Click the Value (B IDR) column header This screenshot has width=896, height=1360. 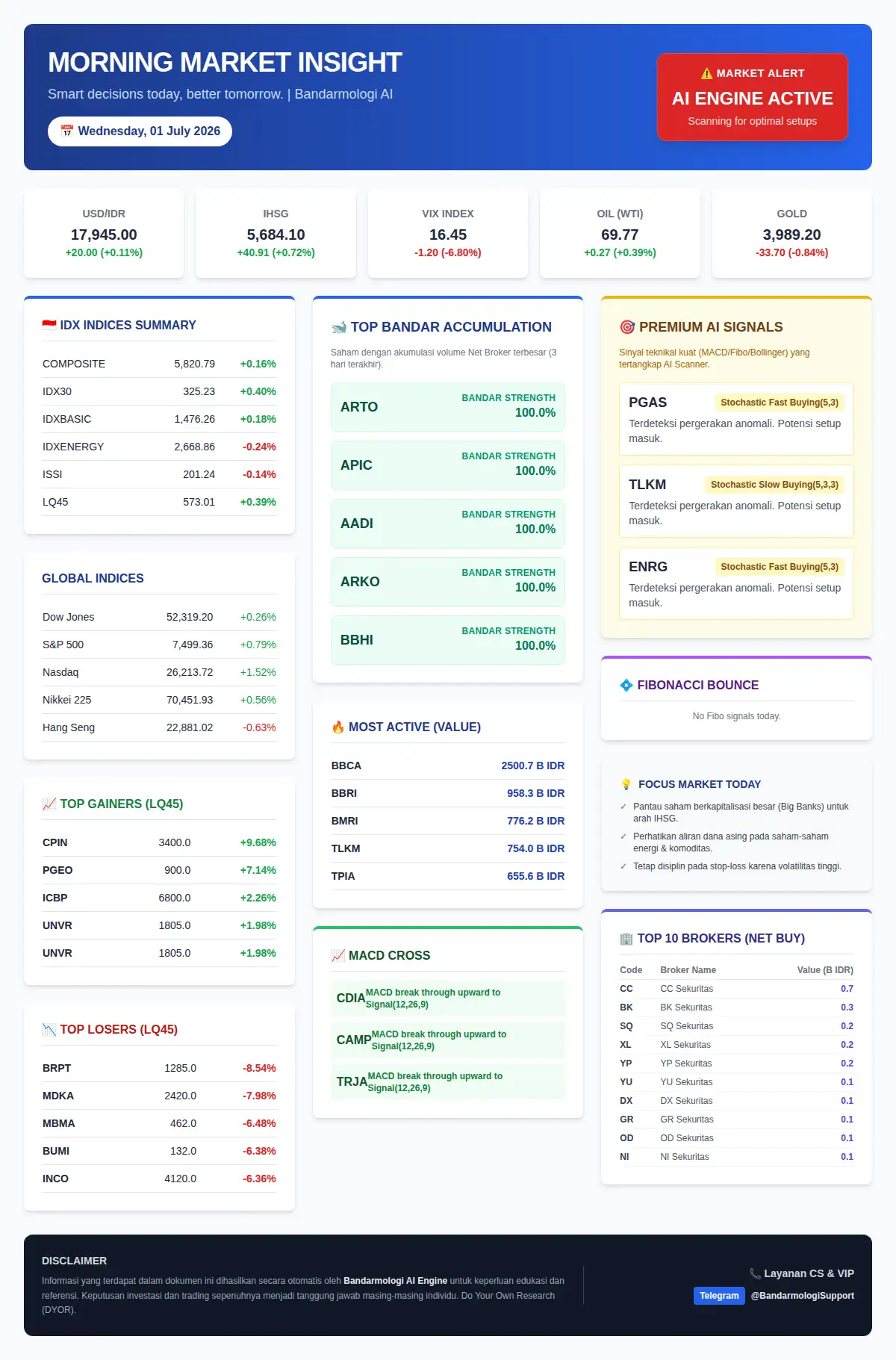[825, 970]
